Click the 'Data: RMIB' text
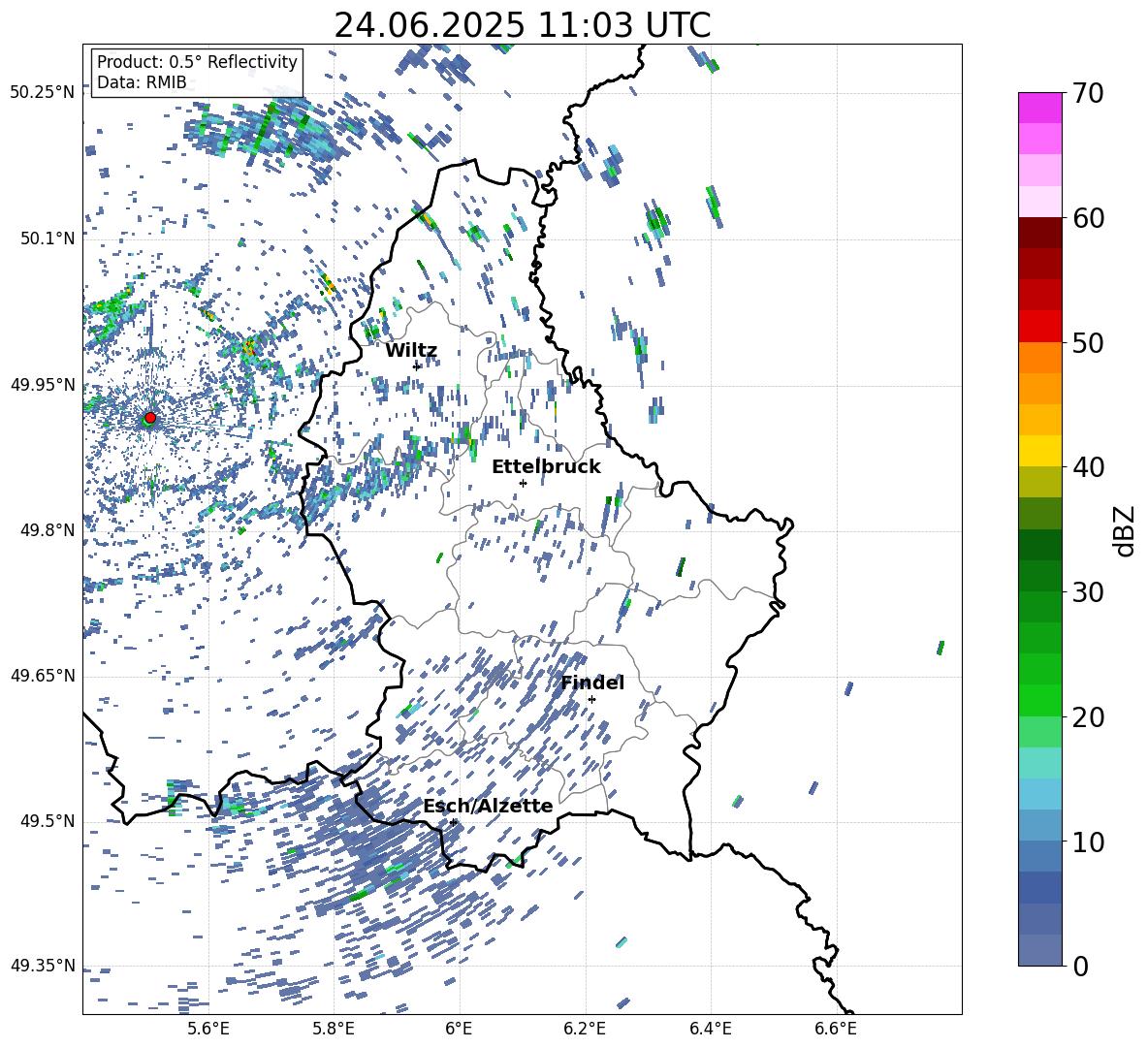 [x=142, y=82]
